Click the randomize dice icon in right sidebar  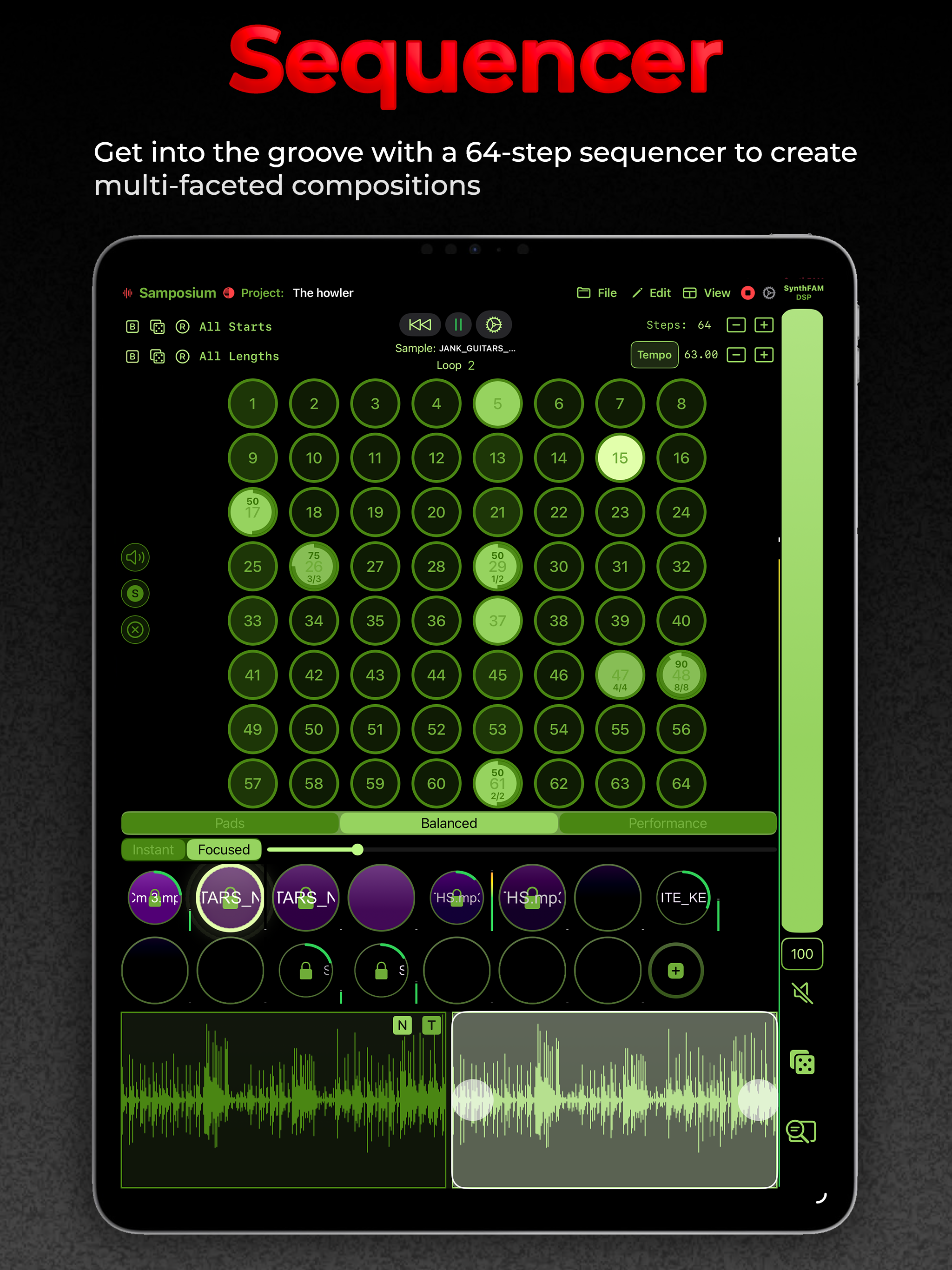tap(802, 1062)
